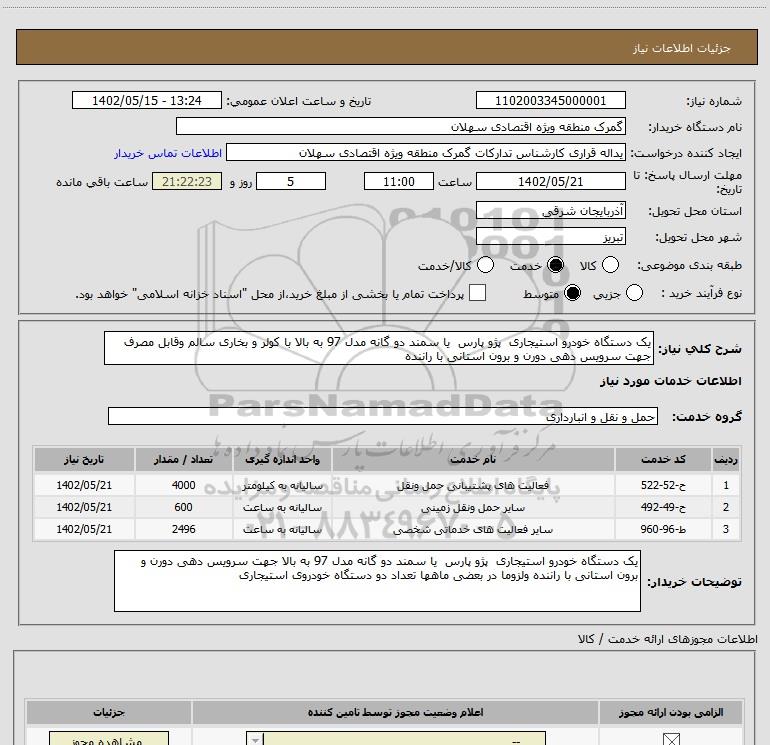Click the general need description text box
Viewport: 770px width, 745px height.
coord(379,349)
